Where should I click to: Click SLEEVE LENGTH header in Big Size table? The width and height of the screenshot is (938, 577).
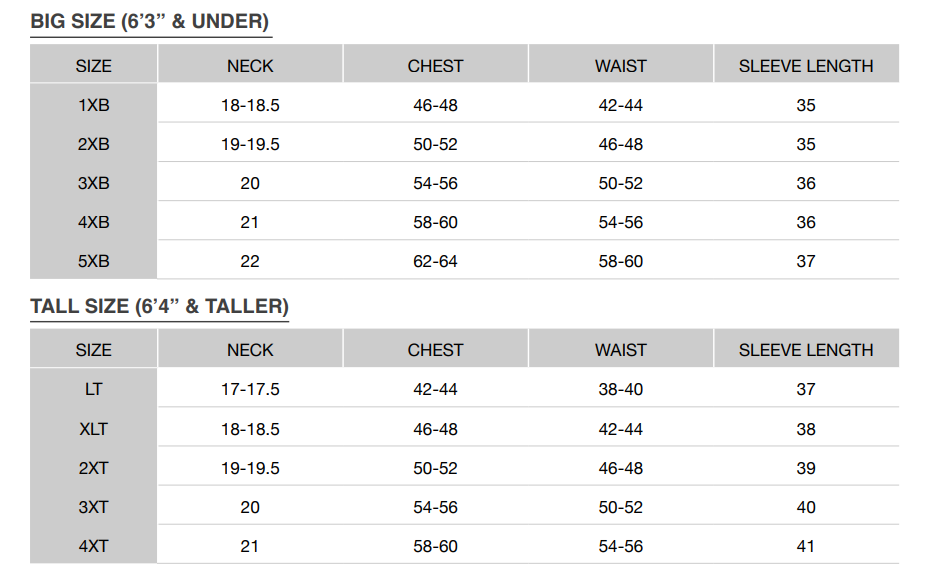coord(806,66)
